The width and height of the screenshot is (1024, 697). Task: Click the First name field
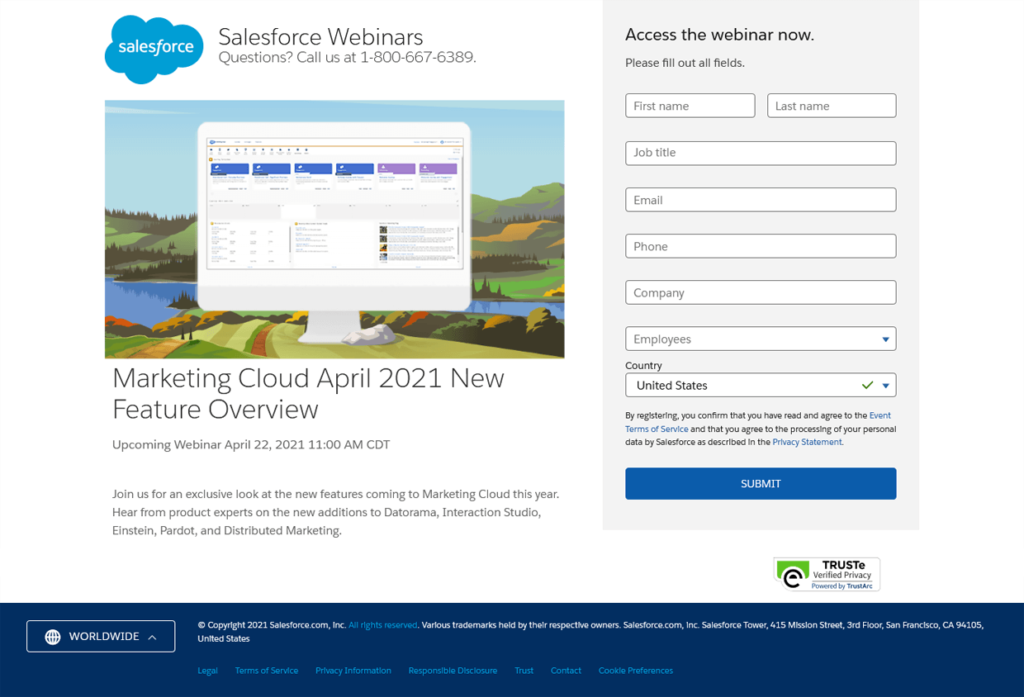click(690, 106)
